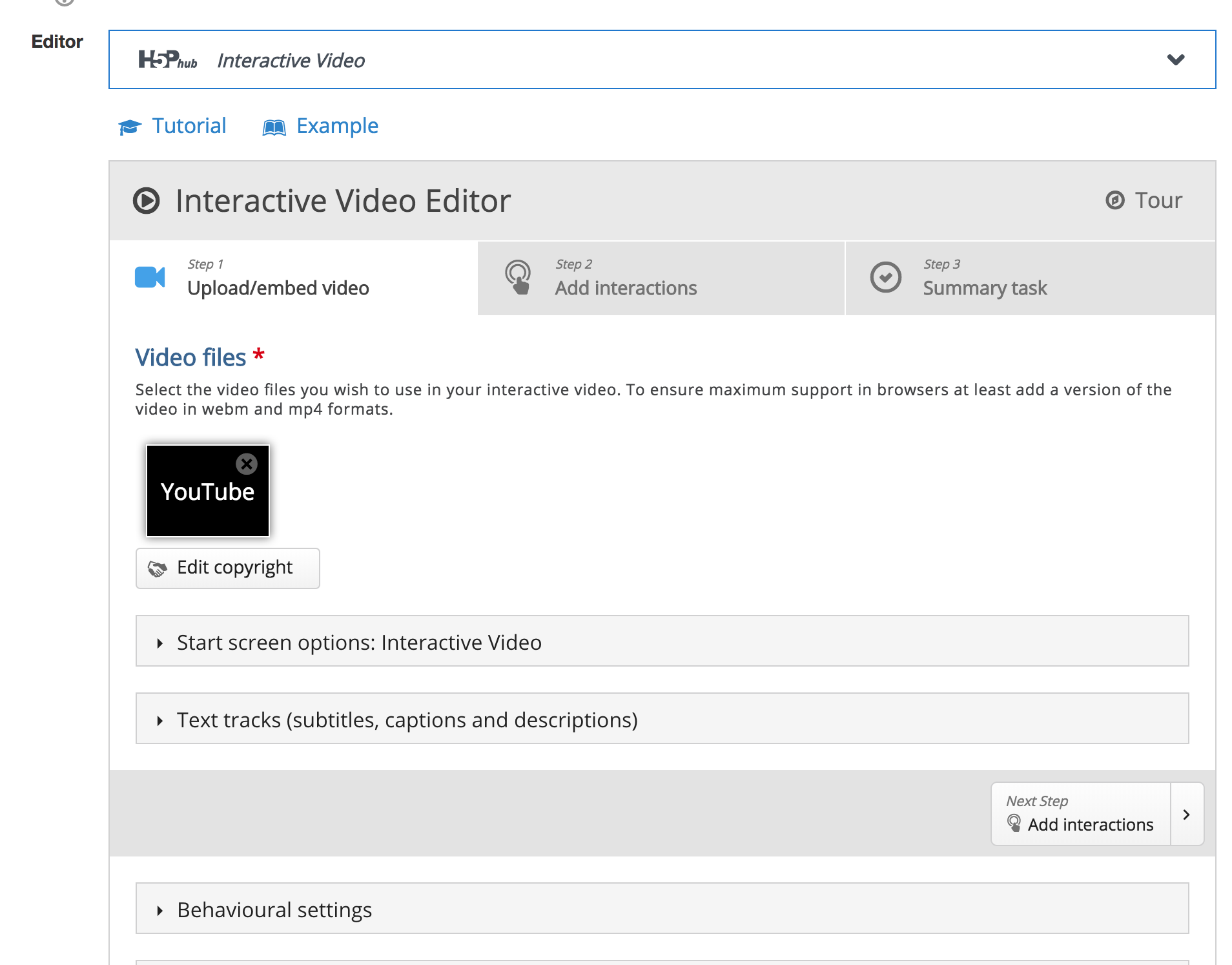Expand Start screen options section
The width and height of the screenshot is (1232, 965).
pos(359,641)
